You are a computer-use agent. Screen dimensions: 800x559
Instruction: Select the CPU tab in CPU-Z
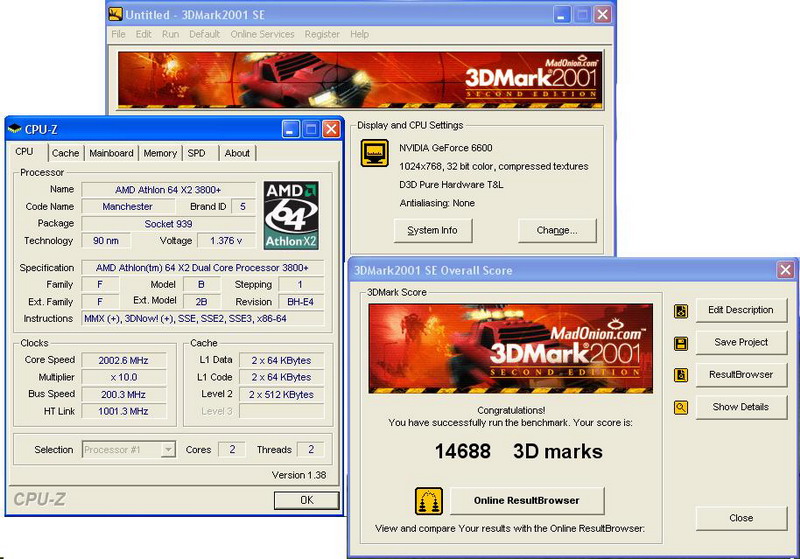pyautogui.click(x=24, y=151)
